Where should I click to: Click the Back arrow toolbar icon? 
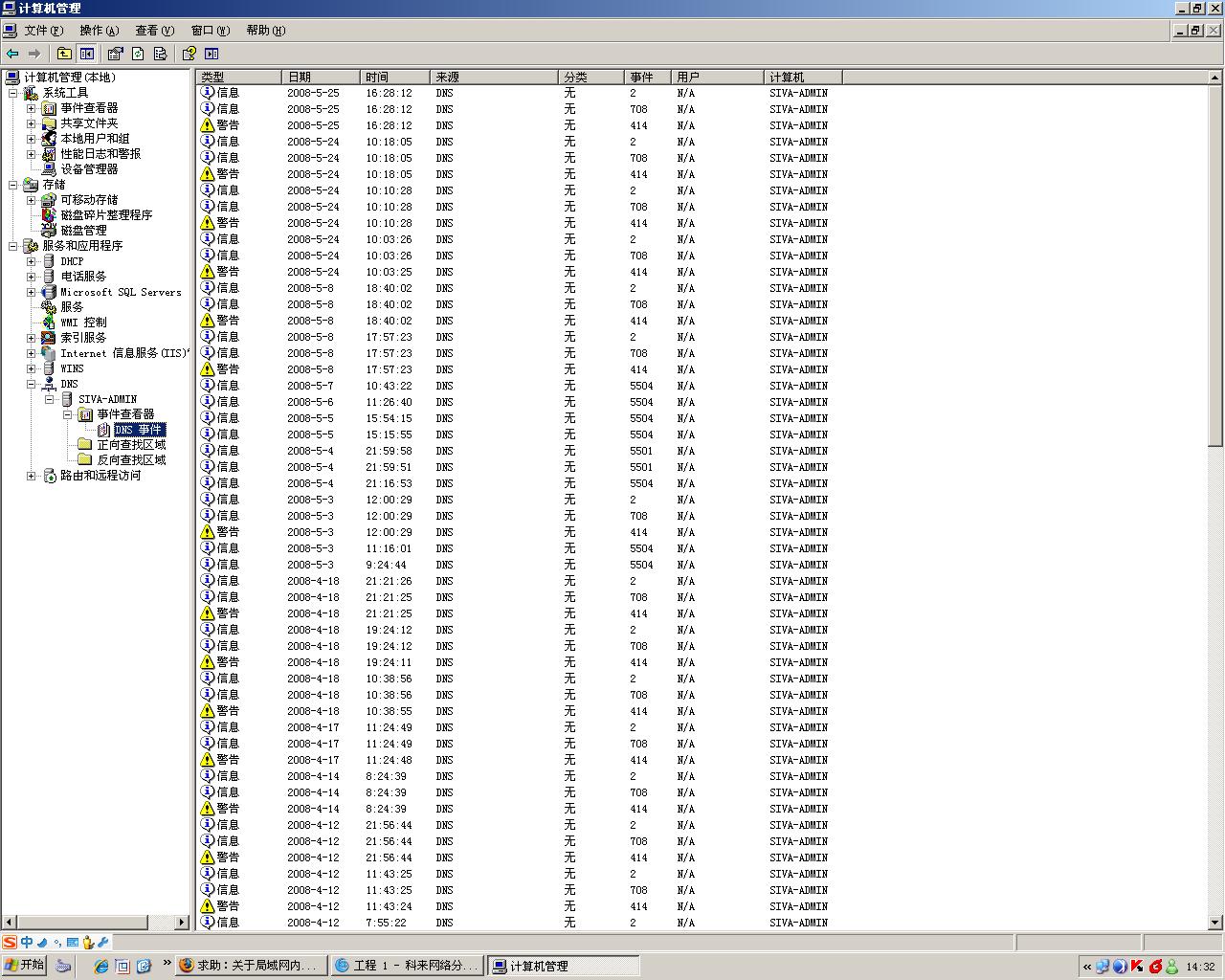(12, 54)
